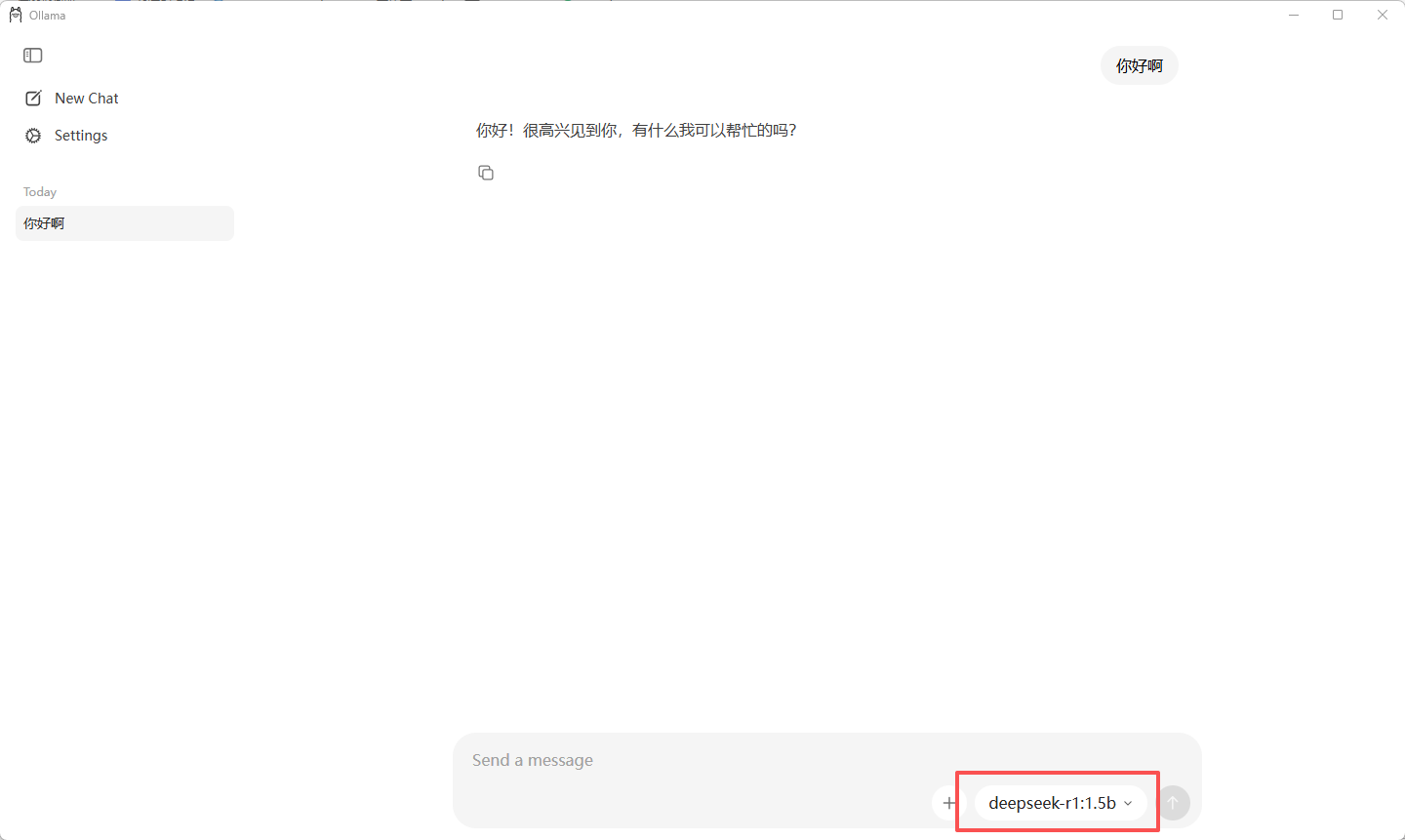This screenshot has width=1405, height=840.
Task: Maximize the Ollama window
Action: pyautogui.click(x=1338, y=15)
